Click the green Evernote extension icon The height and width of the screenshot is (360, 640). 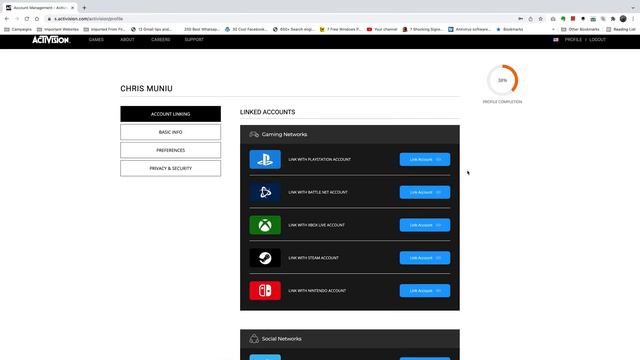pos(563,19)
